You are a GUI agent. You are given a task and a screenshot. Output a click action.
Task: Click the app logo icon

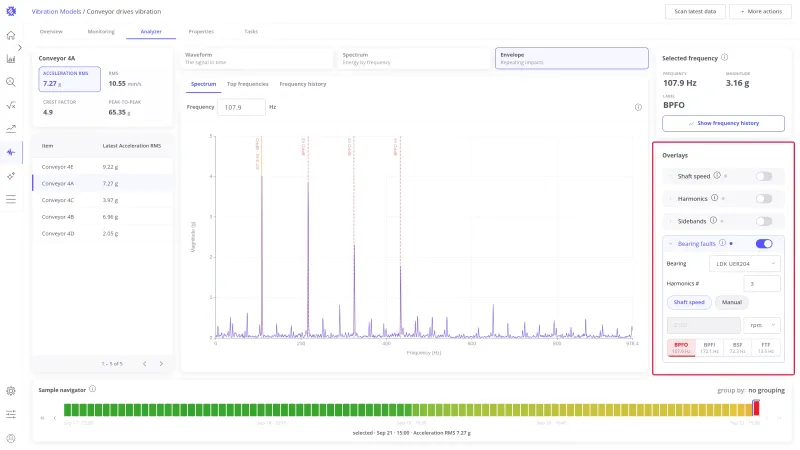click(11, 11)
